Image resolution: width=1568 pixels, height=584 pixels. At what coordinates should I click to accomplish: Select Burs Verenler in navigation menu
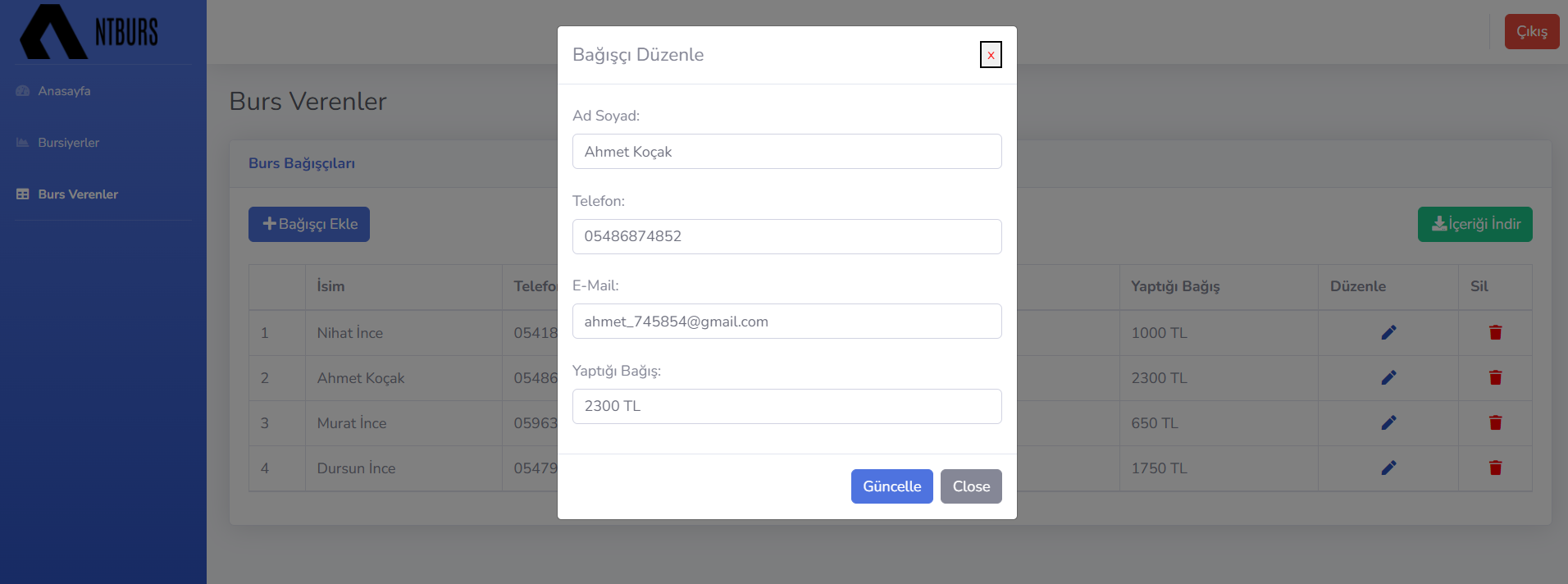pyautogui.click(x=76, y=194)
